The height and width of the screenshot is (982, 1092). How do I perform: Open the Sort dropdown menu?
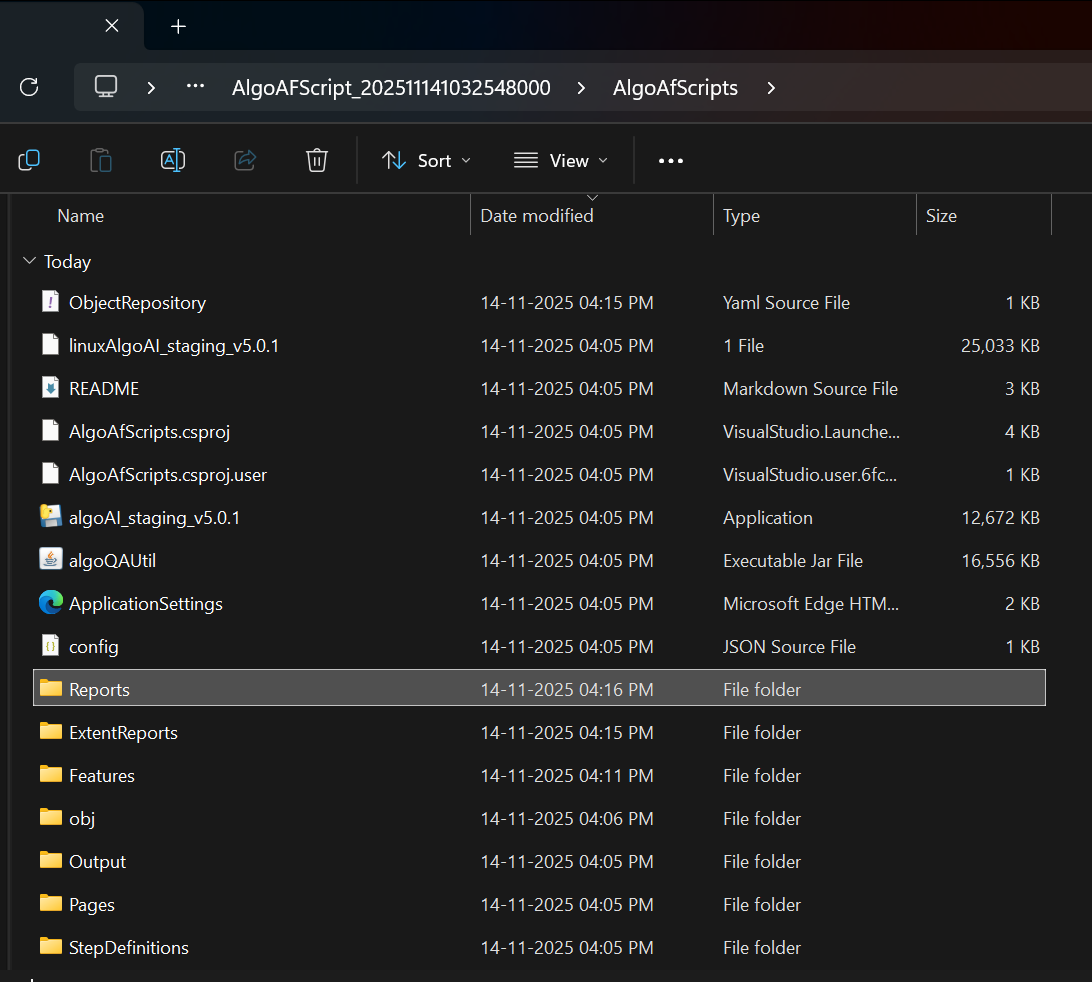click(426, 160)
